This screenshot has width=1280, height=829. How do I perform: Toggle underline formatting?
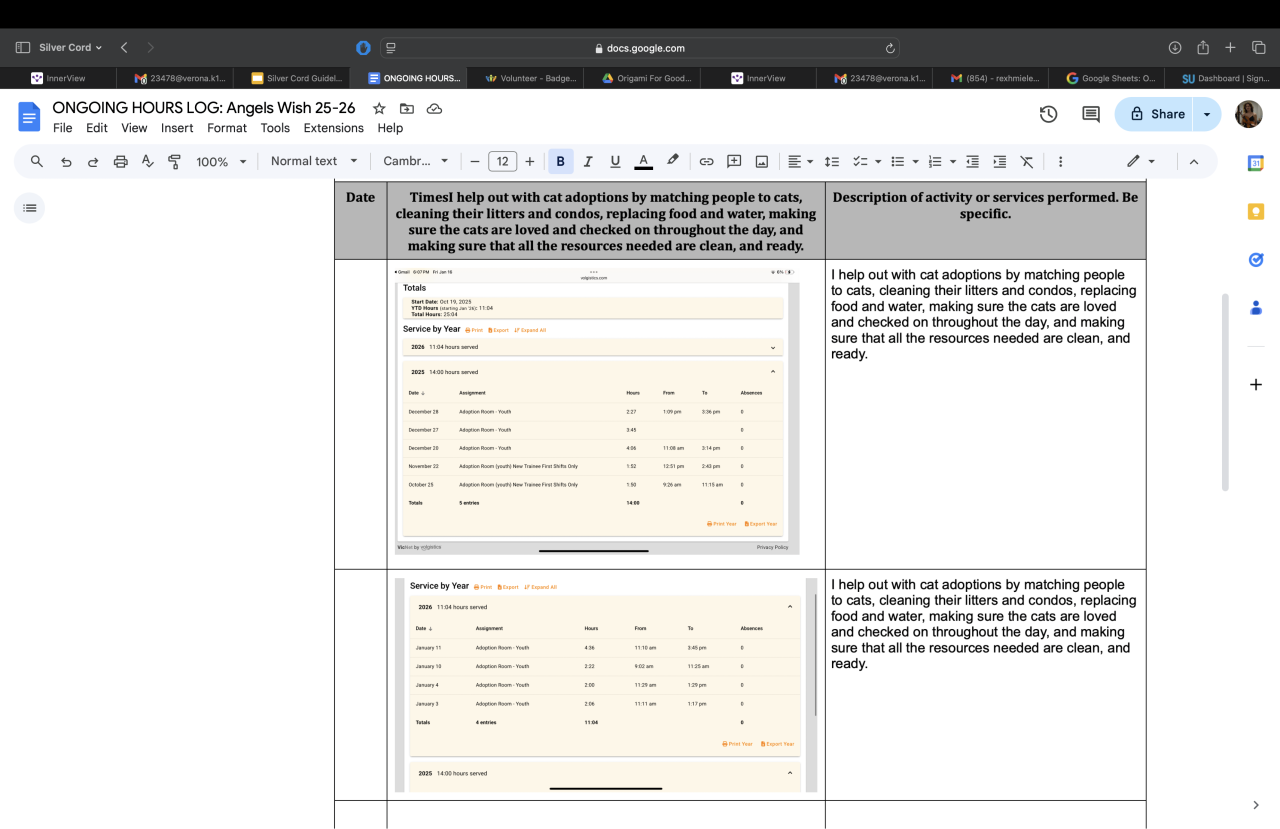coord(615,162)
